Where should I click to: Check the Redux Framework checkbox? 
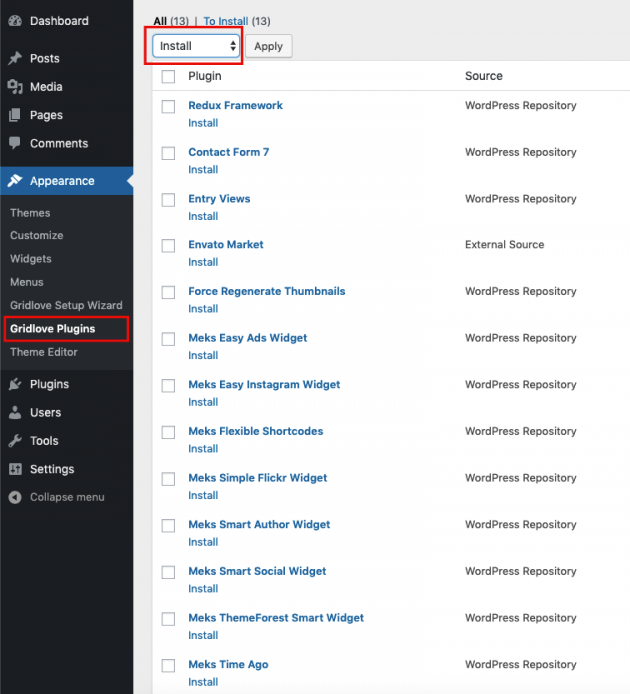click(x=168, y=106)
